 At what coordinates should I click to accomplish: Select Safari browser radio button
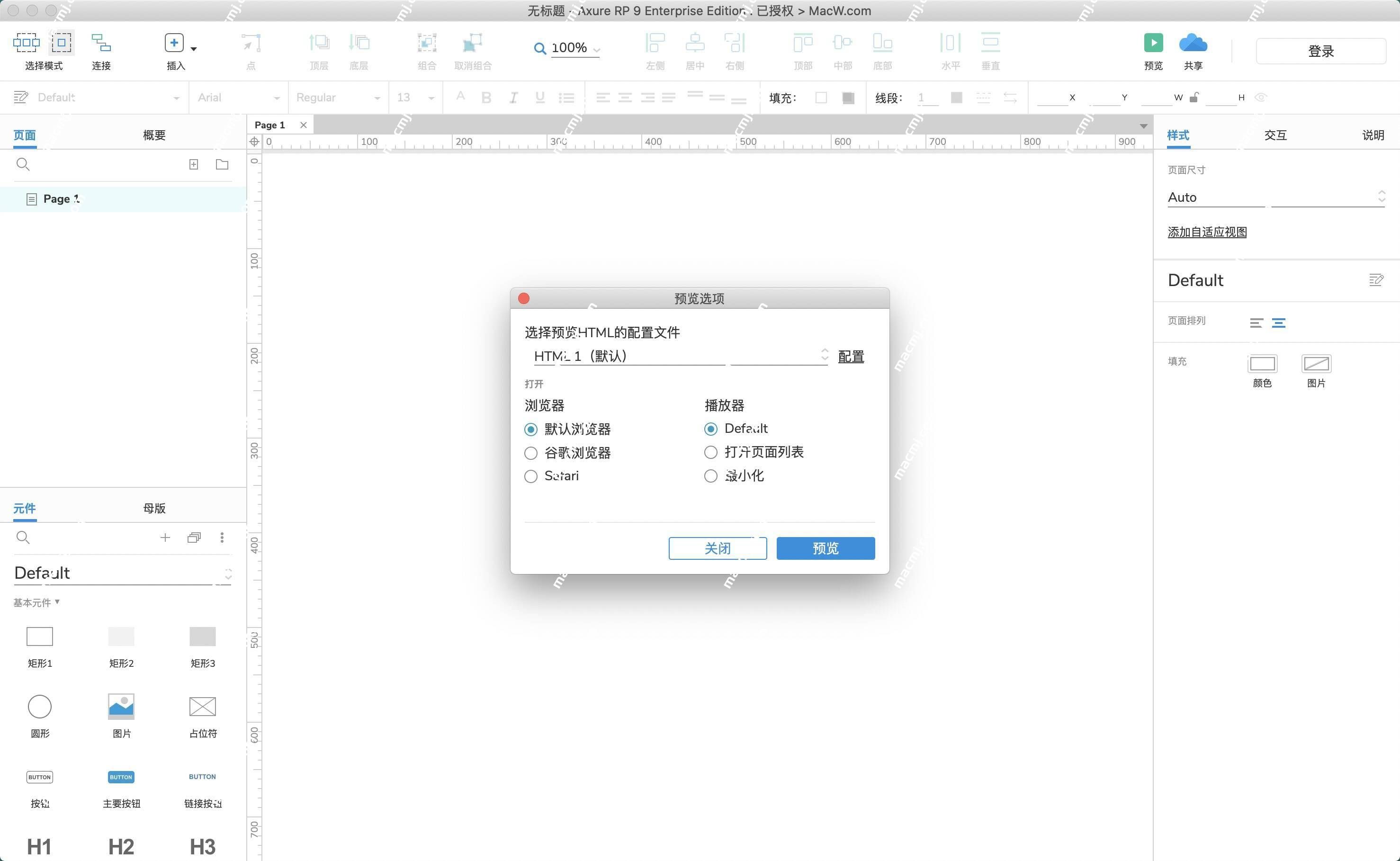tap(530, 476)
